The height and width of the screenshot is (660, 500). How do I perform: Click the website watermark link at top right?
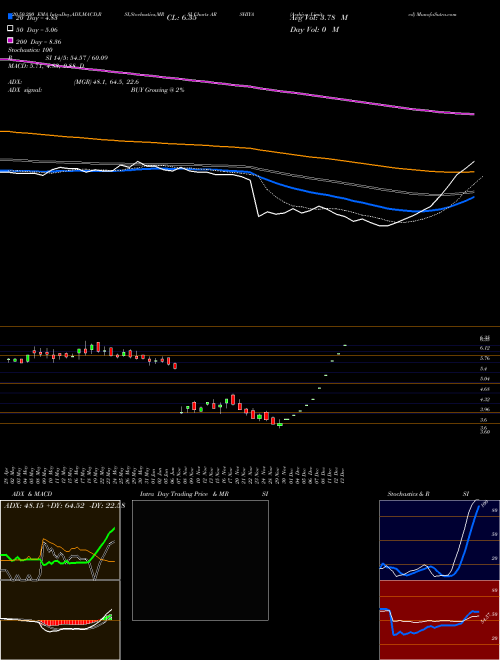tap(432, 14)
